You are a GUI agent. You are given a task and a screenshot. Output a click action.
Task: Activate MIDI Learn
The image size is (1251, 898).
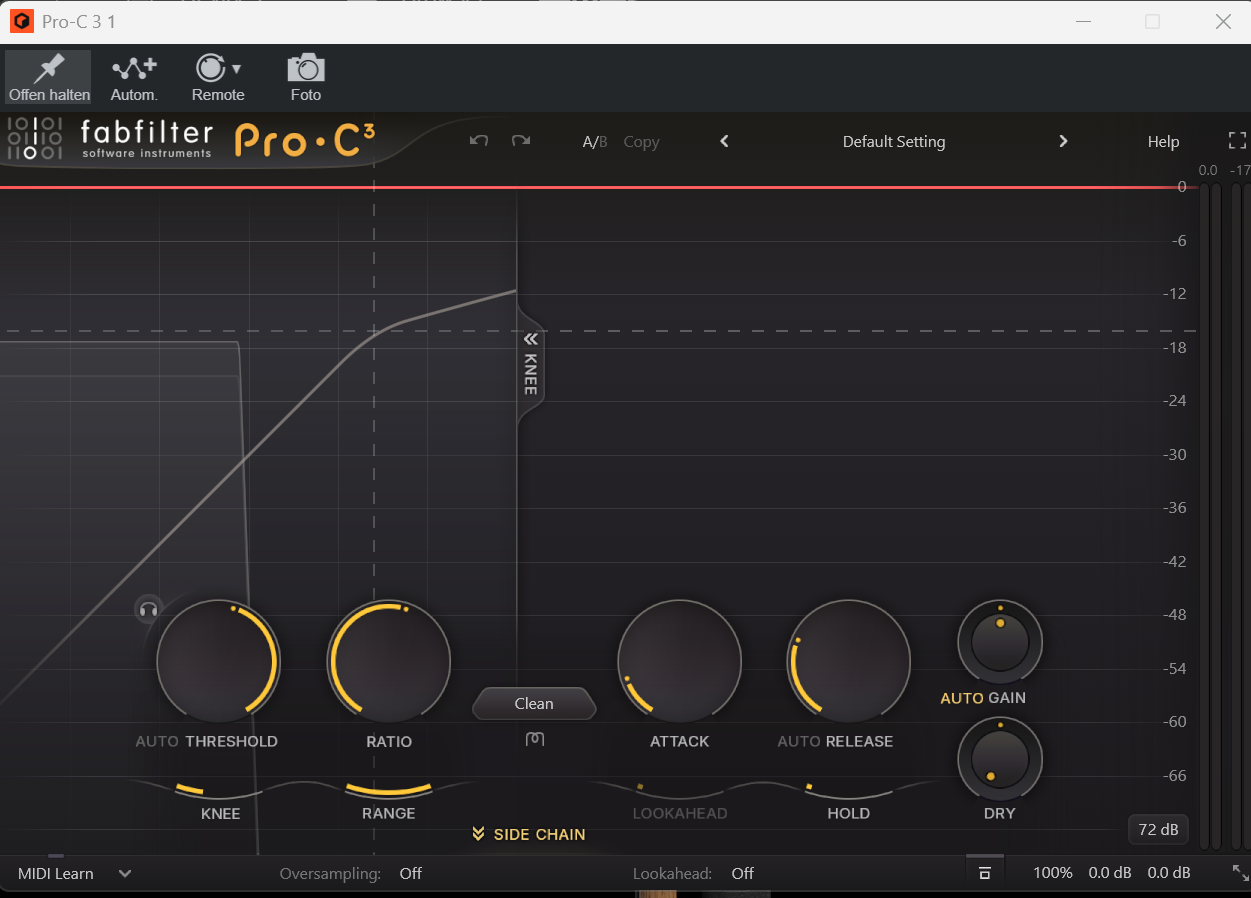56,873
